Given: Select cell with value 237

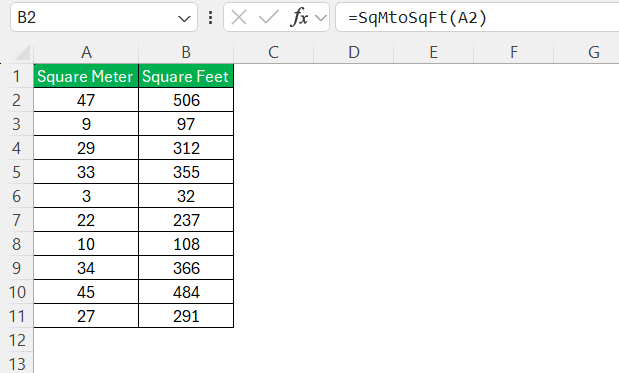Looking at the screenshot, I should (x=186, y=220).
